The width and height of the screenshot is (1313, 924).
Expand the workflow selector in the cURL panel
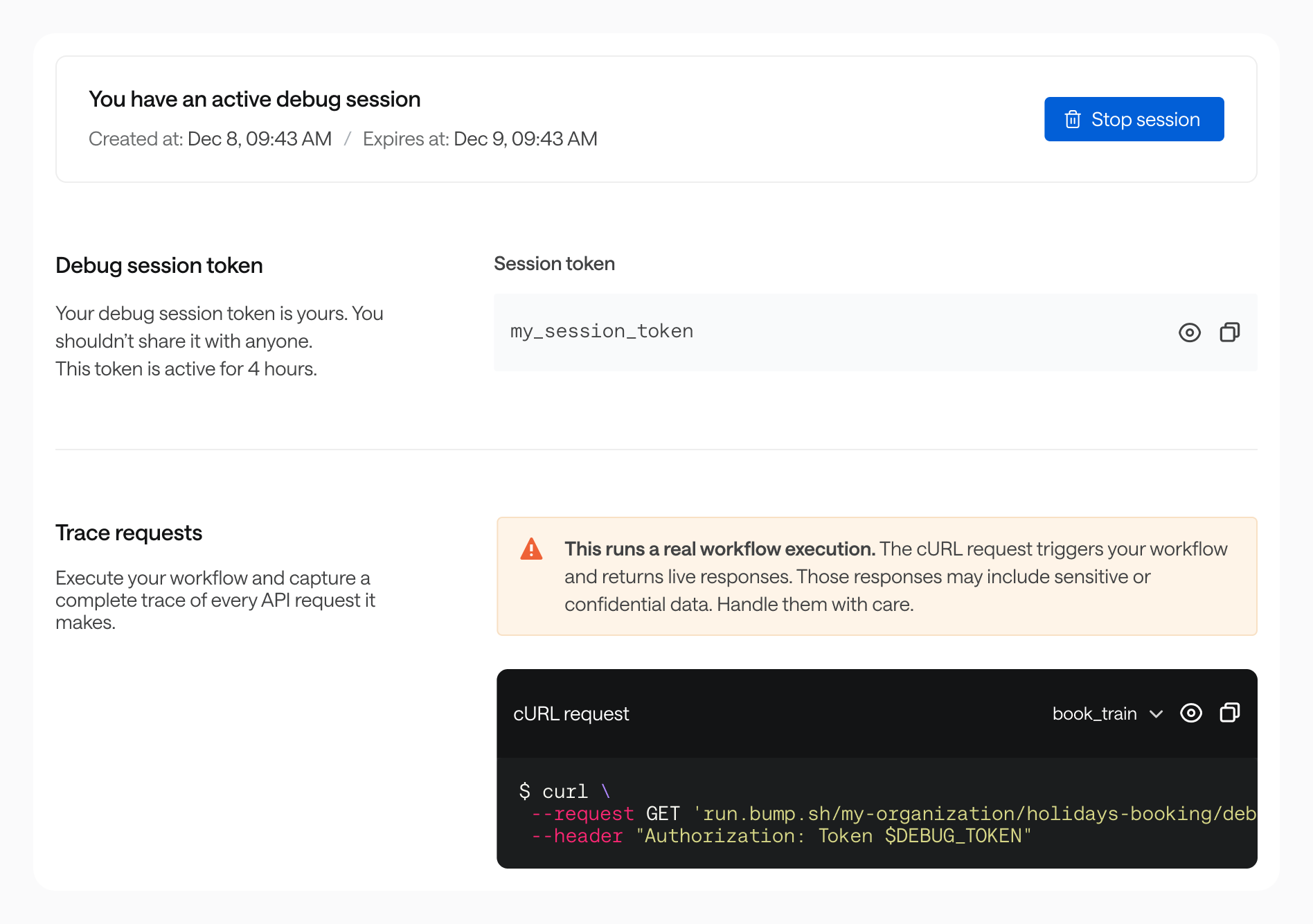click(1107, 713)
